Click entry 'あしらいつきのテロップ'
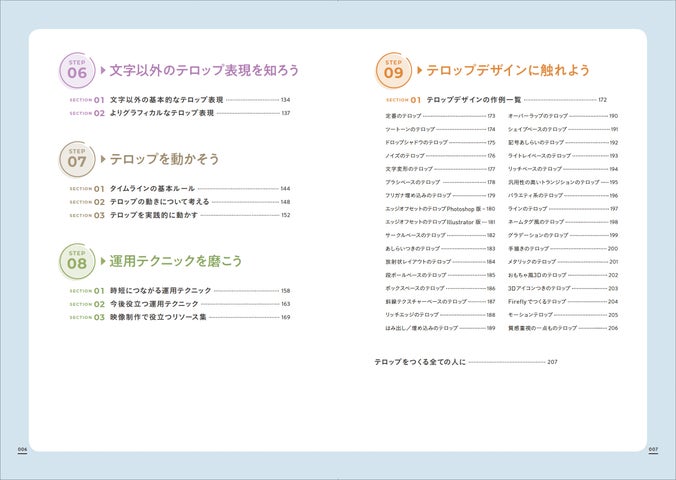Image resolution: width=676 pixels, height=480 pixels. click(413, 249)
